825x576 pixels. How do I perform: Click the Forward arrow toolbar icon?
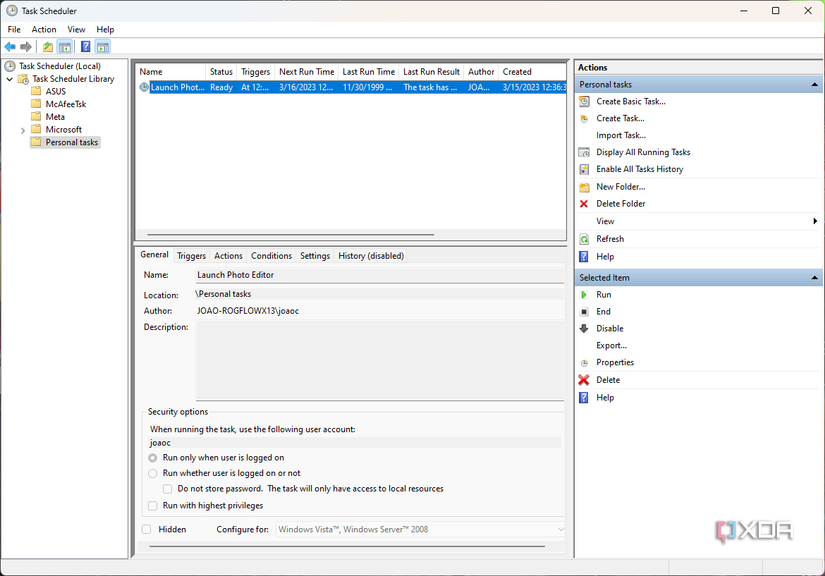26,47
